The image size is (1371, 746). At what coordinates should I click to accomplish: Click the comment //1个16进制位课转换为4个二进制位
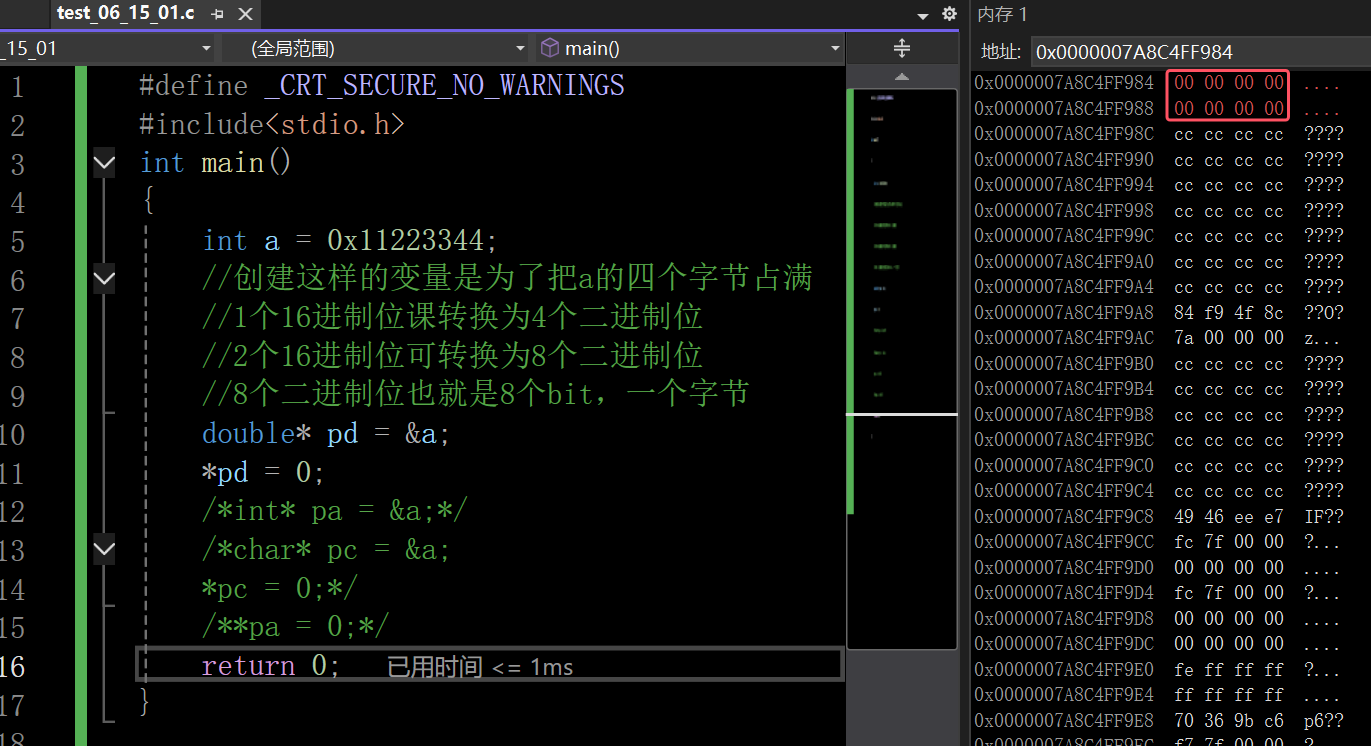tap(452, 318)
